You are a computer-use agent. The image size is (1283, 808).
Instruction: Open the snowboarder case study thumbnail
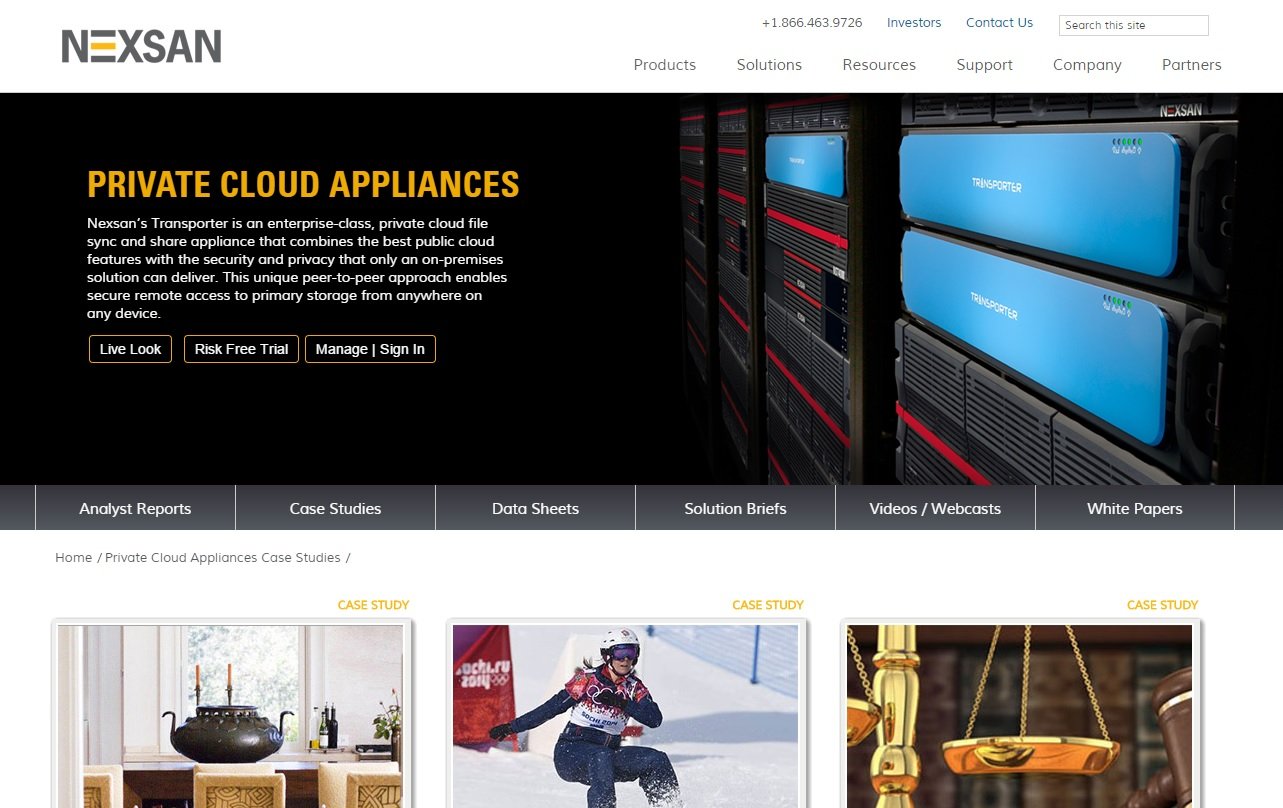tap(625, 716)
